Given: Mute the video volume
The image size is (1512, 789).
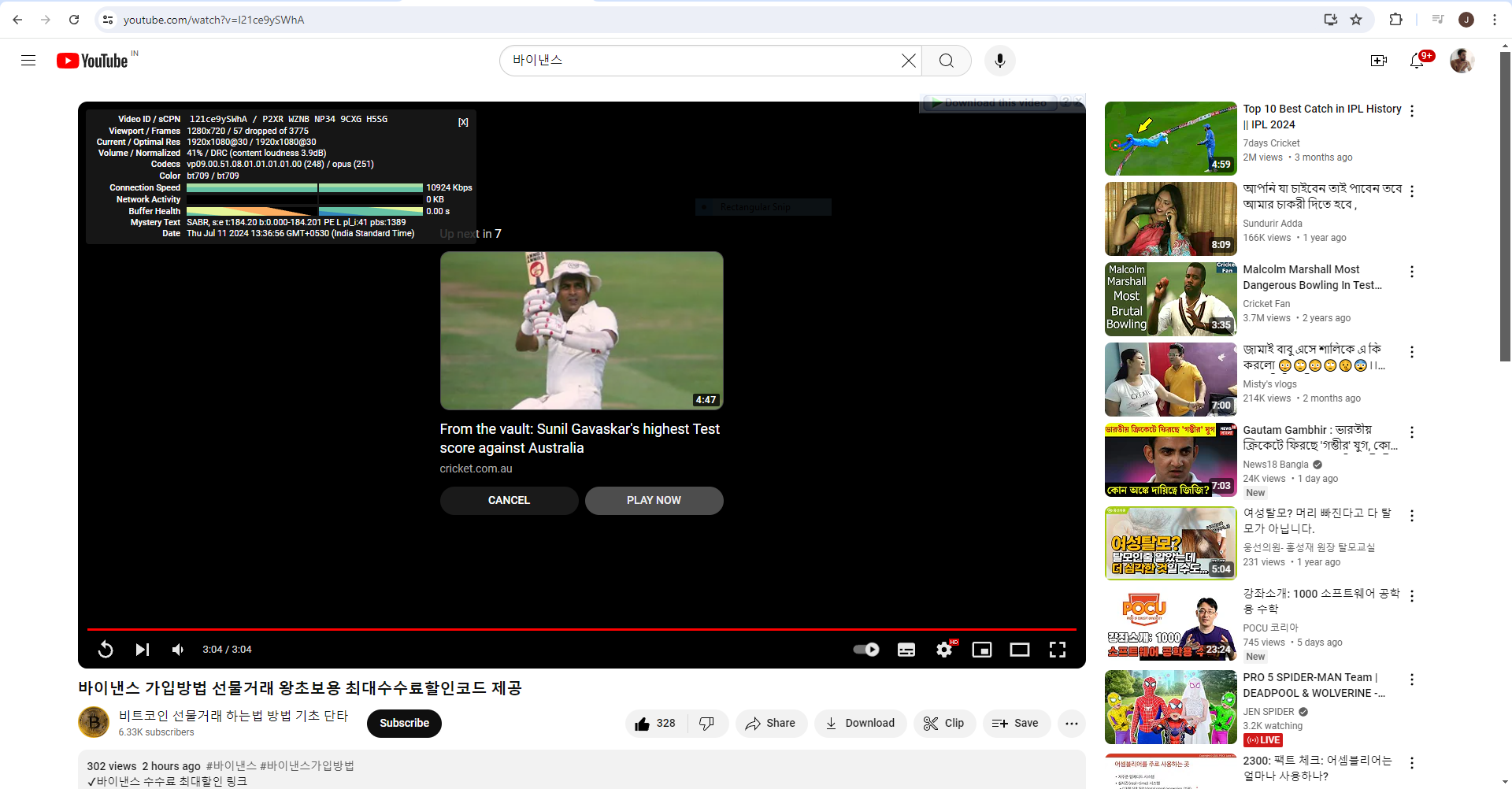Looking at the screenshot, I should [178, 650].
